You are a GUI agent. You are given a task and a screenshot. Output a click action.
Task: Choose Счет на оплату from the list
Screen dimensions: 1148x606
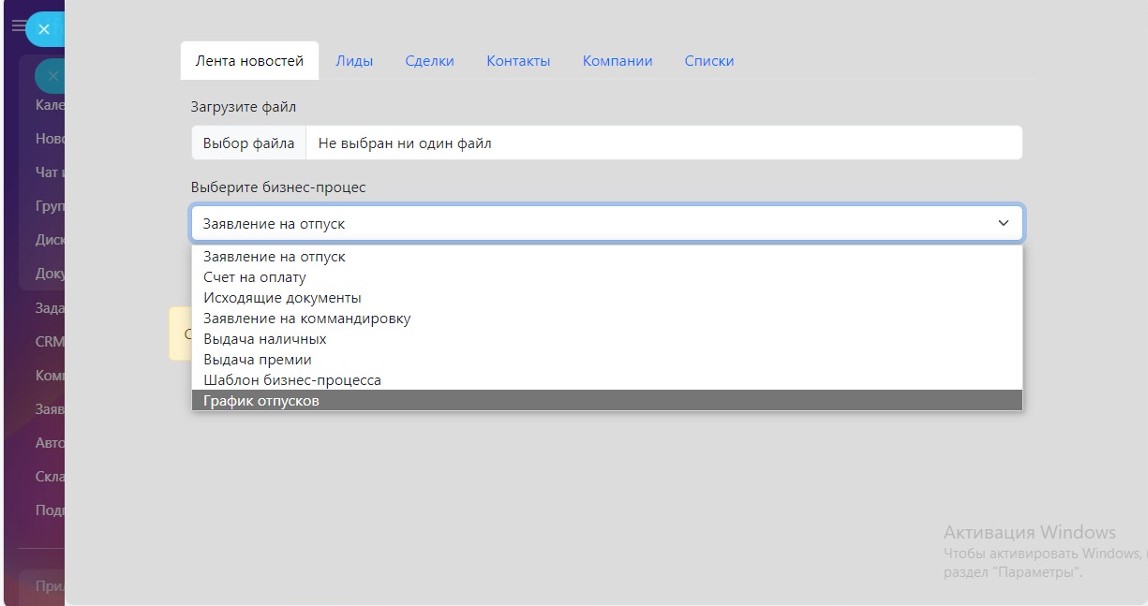(x=255, y=277)
